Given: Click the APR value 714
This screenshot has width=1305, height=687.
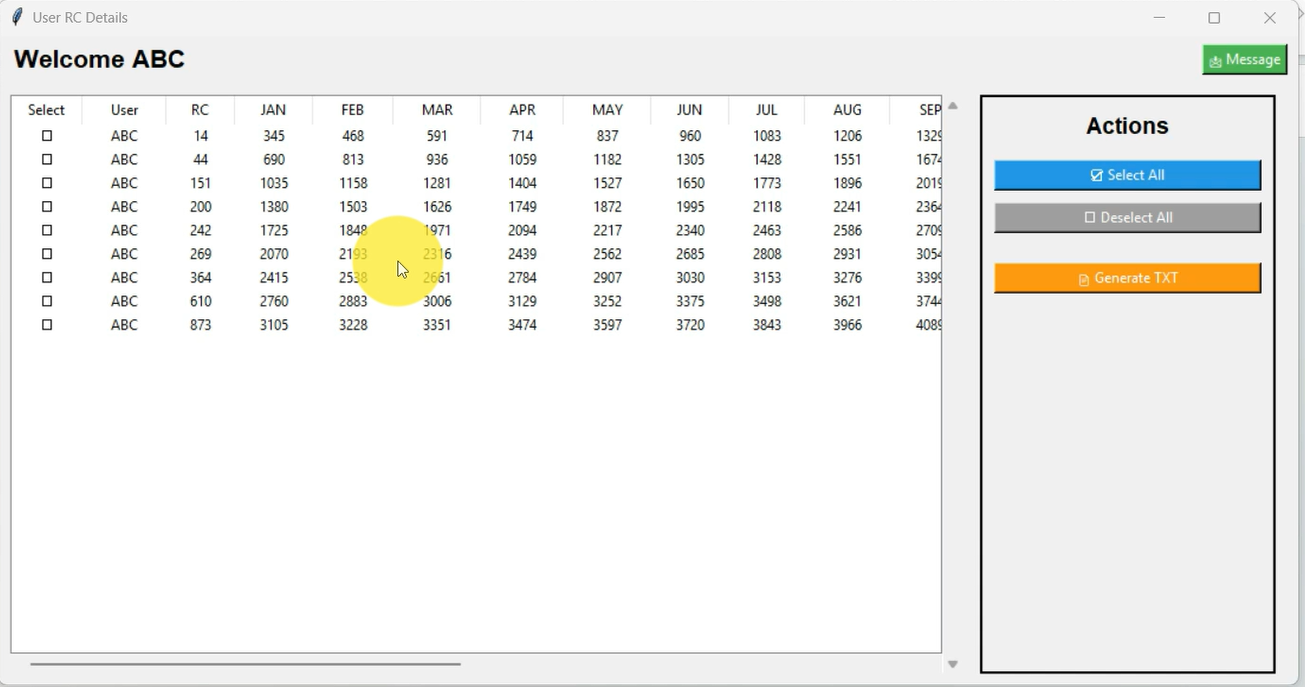Looking at the screenshot, I should tap(522, 136).
